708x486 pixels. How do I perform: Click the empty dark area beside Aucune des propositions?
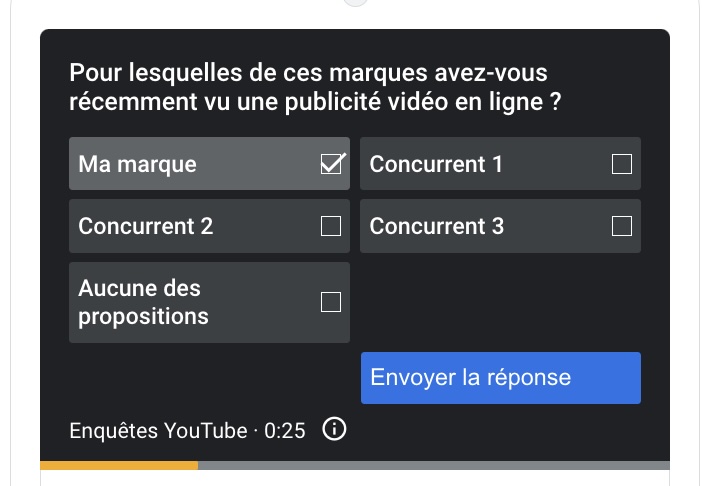click(x=500, y=302)
